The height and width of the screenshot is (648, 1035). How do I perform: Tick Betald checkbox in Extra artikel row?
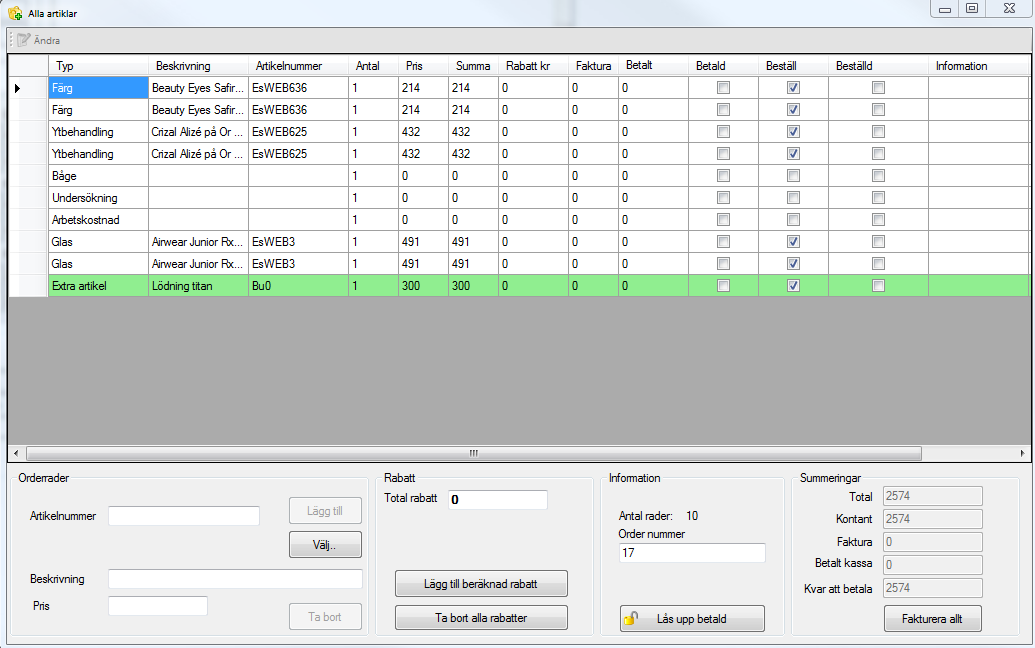(x=723, y=286)
